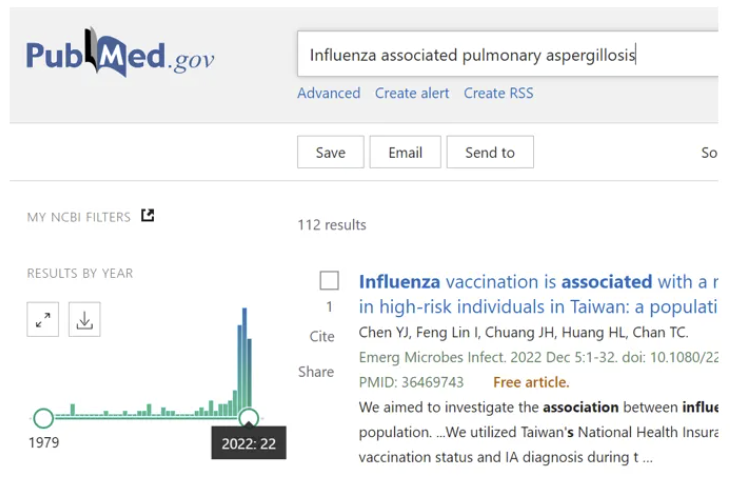Download the Results by Year data
The width and height of the screenshot is (743, 477).
[84, 320]
